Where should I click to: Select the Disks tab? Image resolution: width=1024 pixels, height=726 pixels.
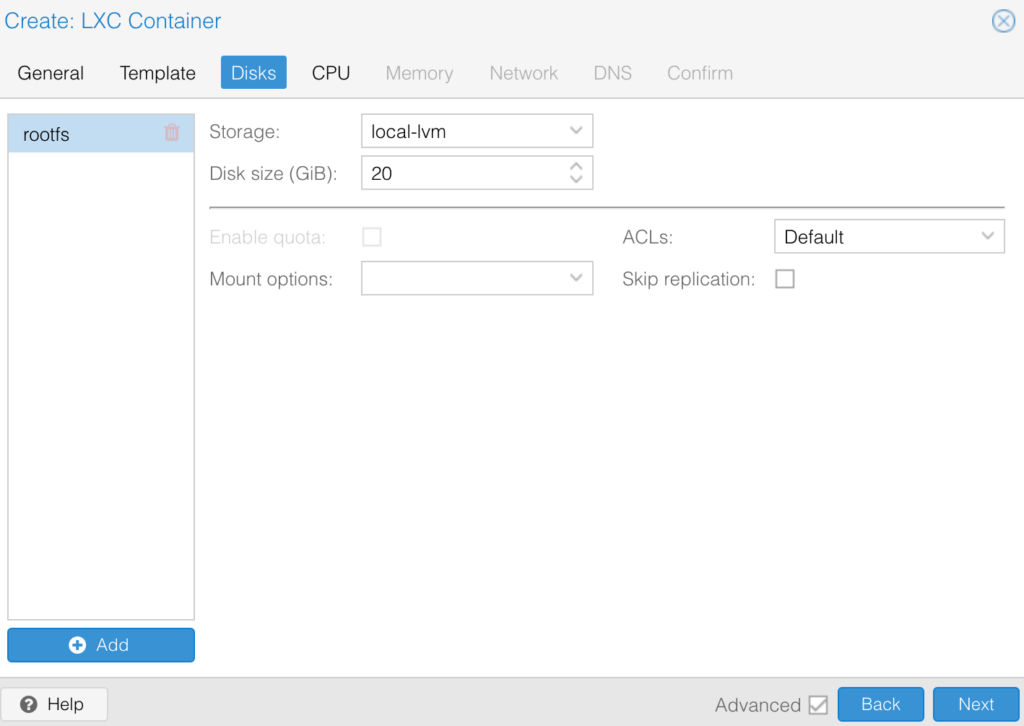tap(253, 72)
